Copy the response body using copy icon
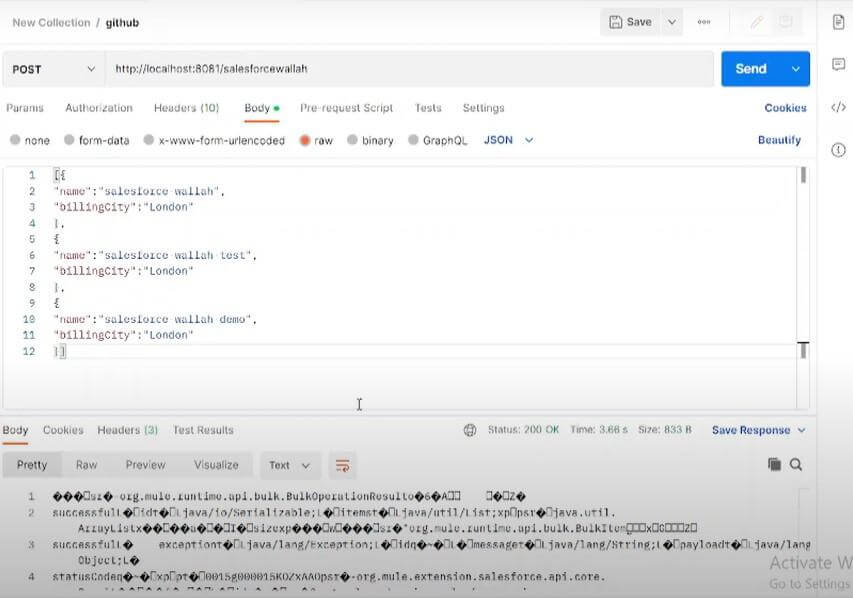The width and height of the screenshot is (853, 598). tap(774, 464)
